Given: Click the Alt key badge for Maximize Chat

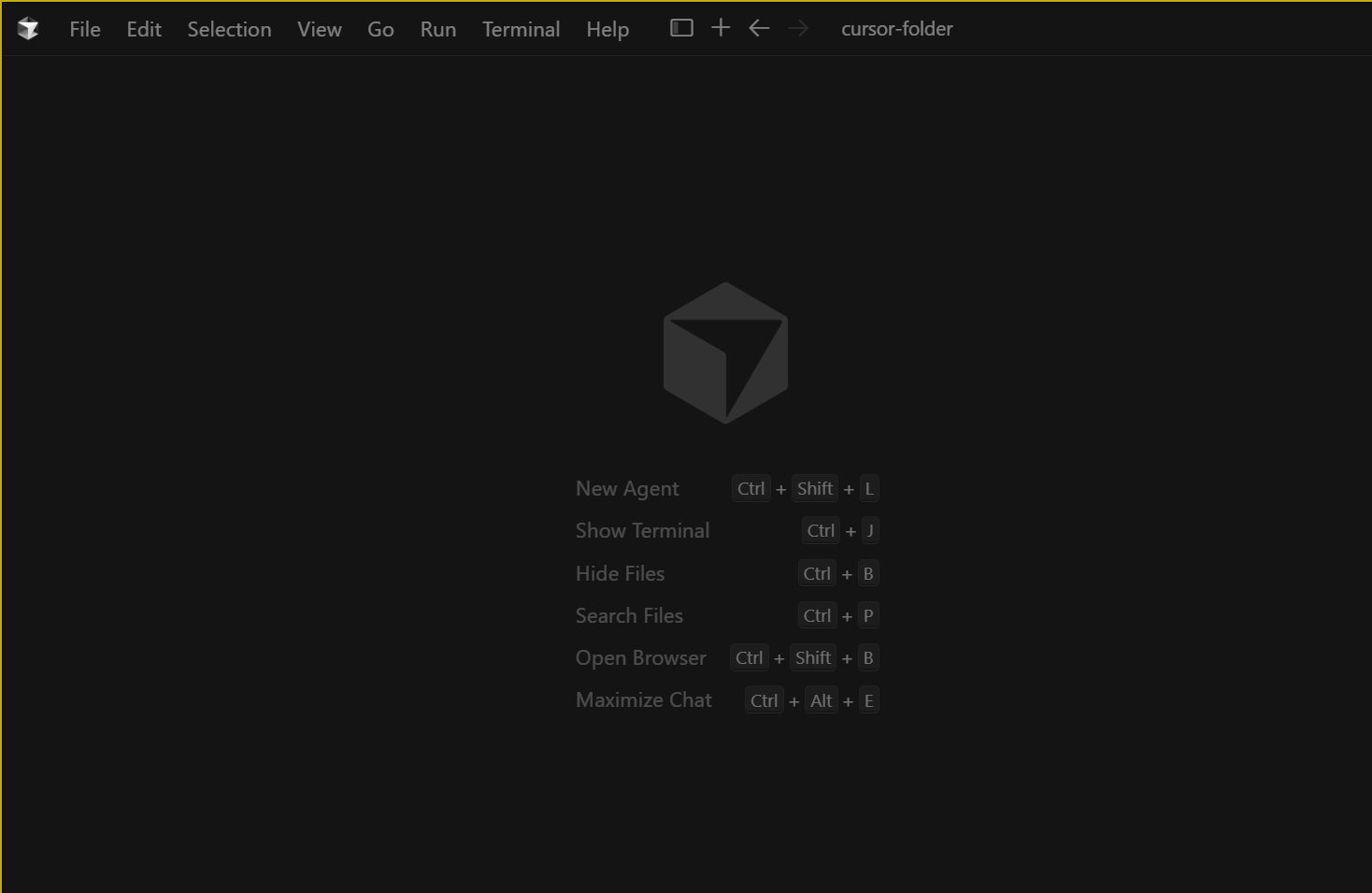Looking at the screenshot, I should pyautogui.click(x=822, y=700).
